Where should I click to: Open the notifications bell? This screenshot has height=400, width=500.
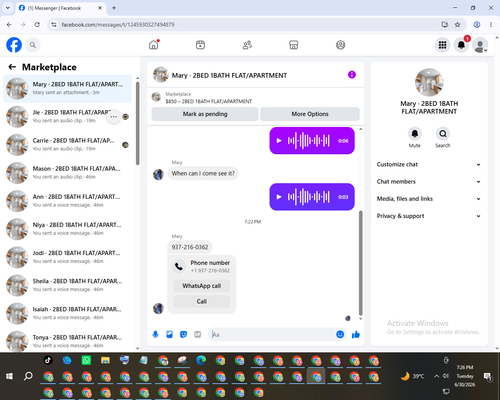click(x=461, y=45)
